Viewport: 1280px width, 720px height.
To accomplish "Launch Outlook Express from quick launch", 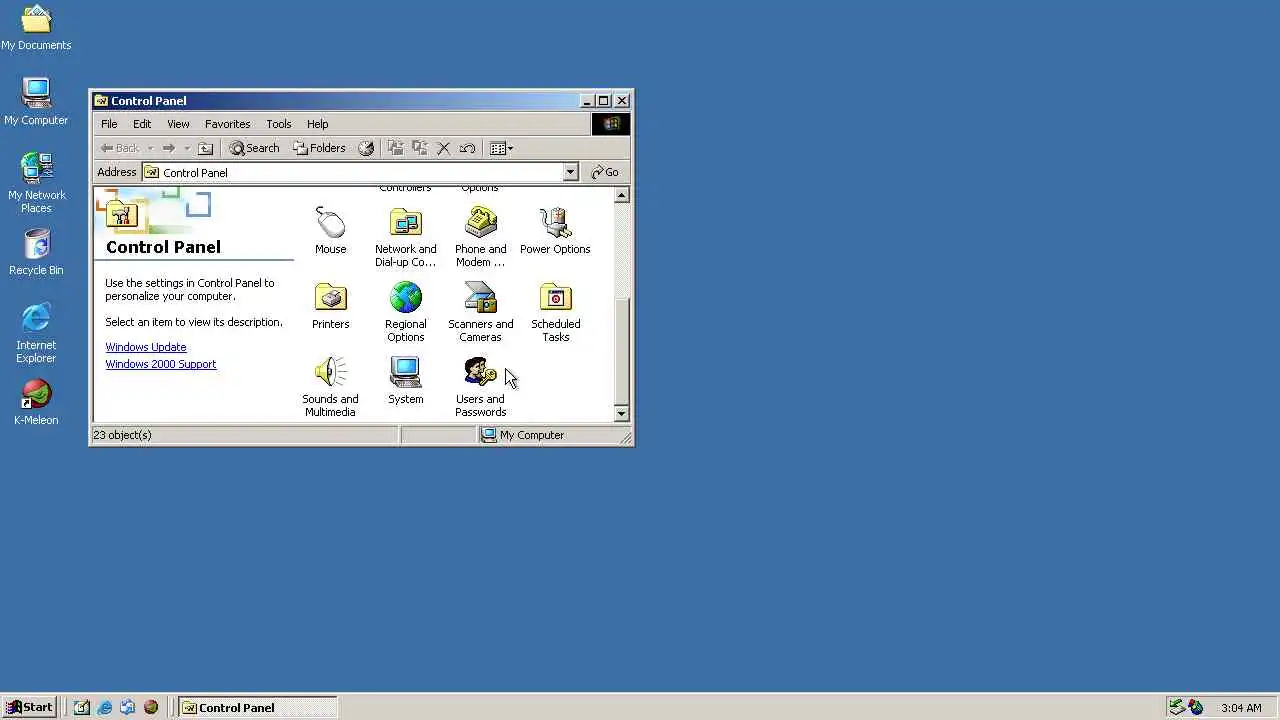I will (128, 707).
